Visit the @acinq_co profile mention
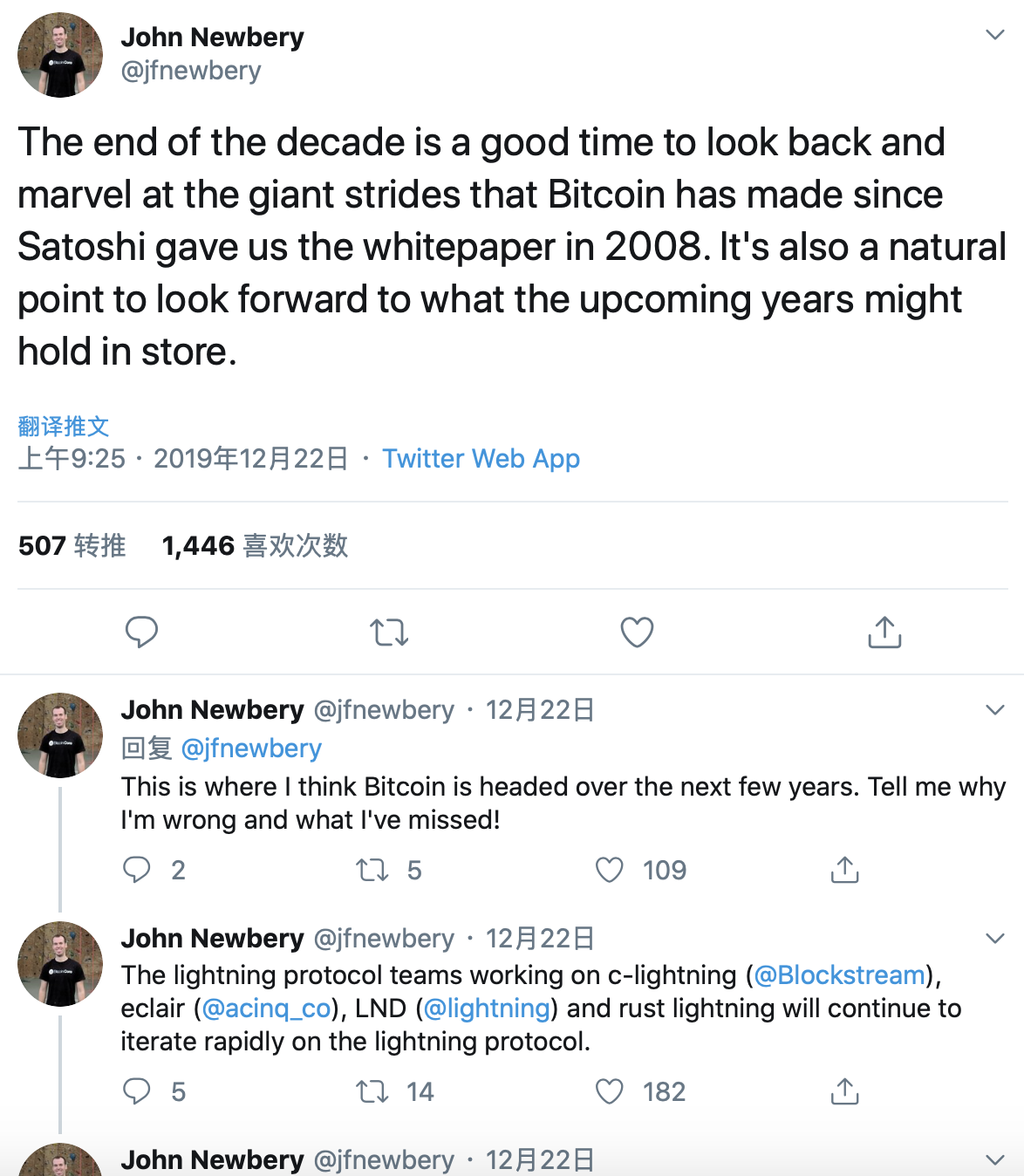The width and height of the screenshot is (1024, 1176). (x=266, y=1008)
